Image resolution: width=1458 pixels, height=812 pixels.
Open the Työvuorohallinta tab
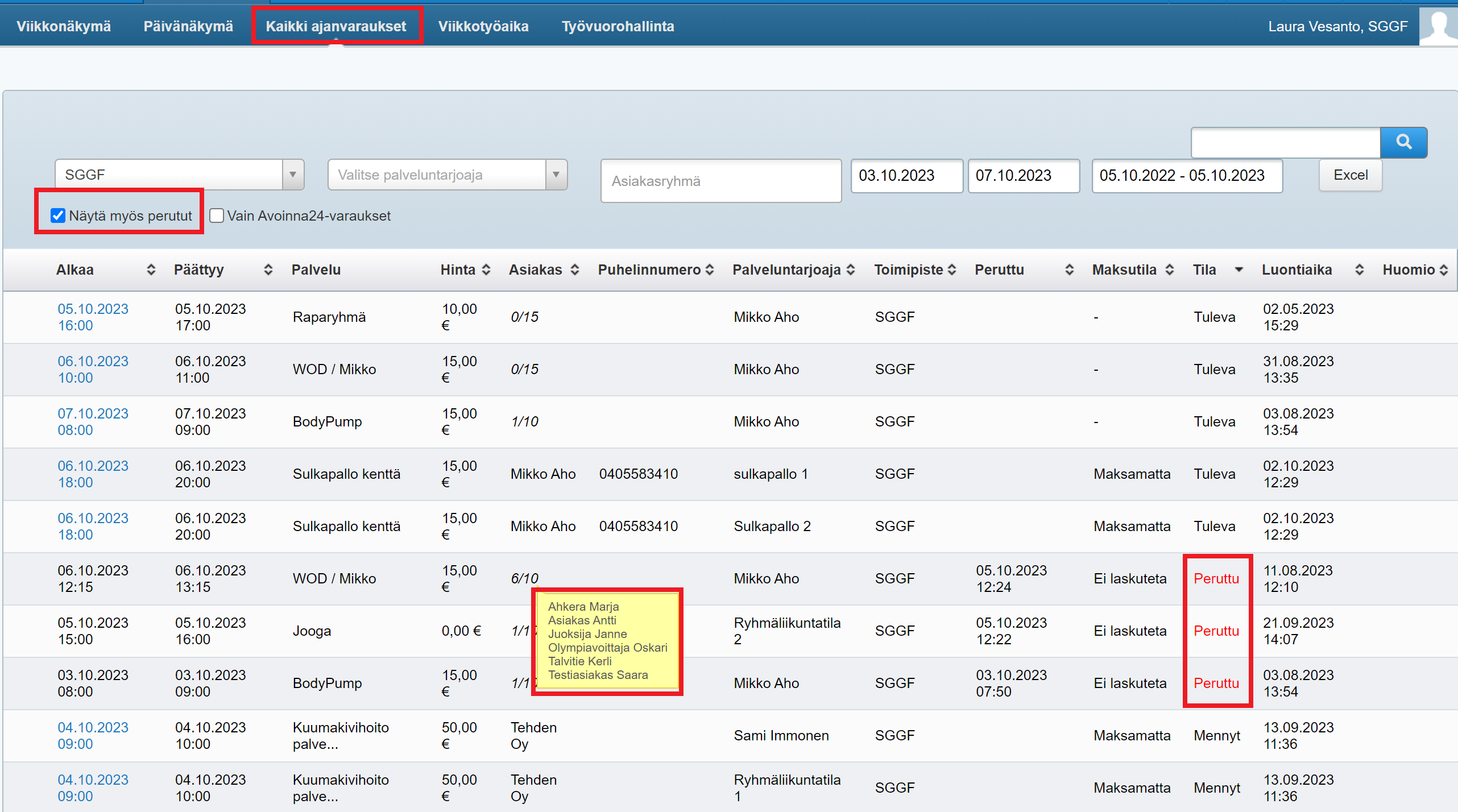618,26
